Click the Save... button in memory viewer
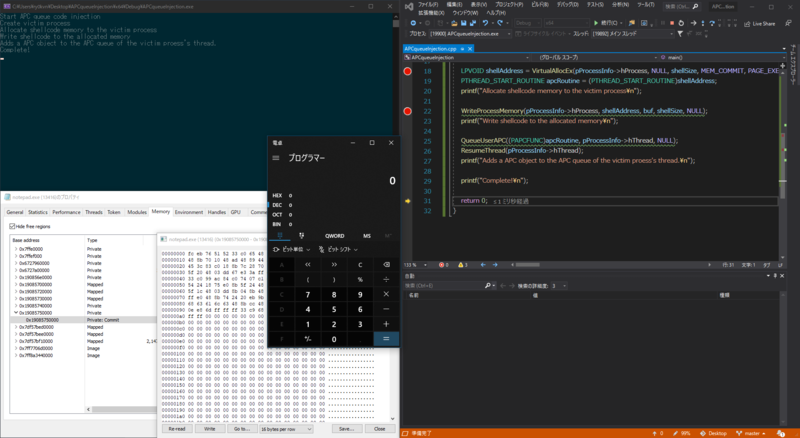Viewport: 800px width, 438px height. (346, 429)
